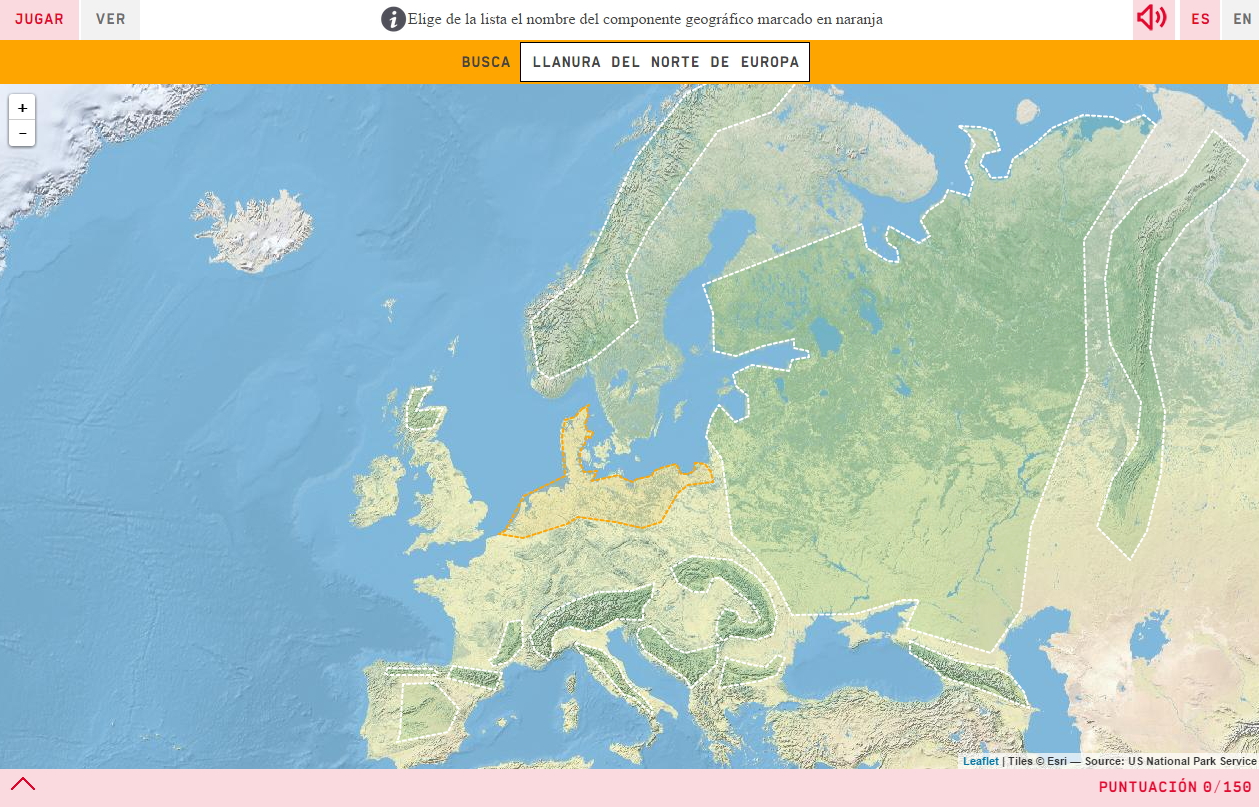
Task: Mute the sound using speaker icon
Action: (1152, 19)
